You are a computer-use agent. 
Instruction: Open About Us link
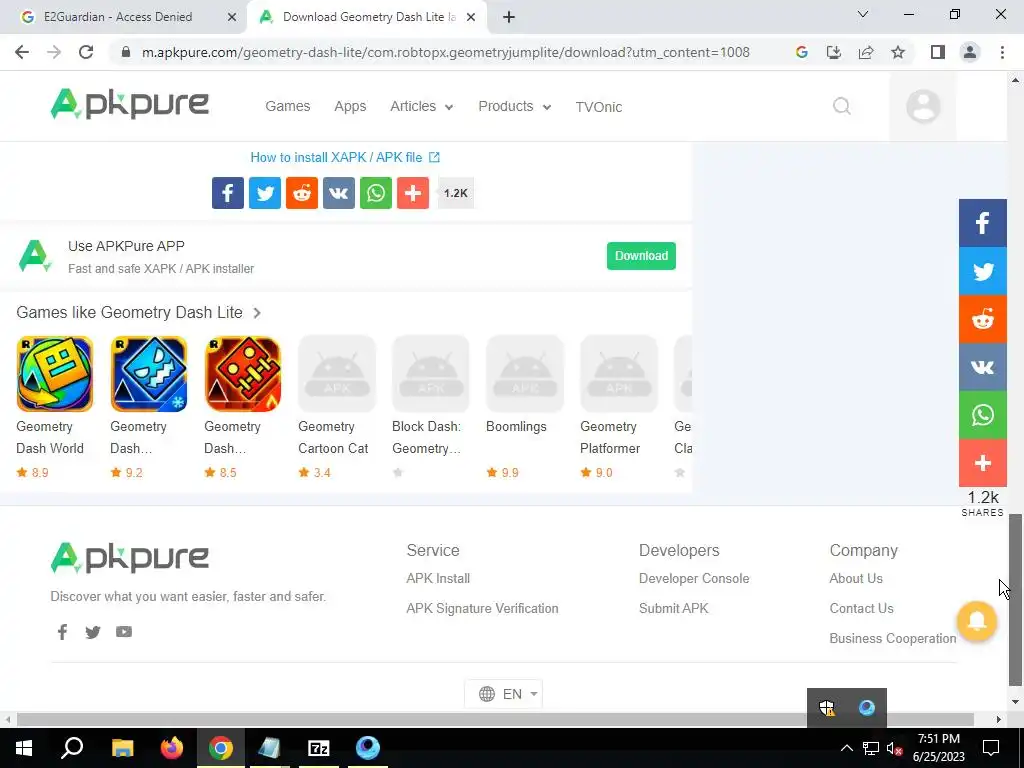click(856, 579)
